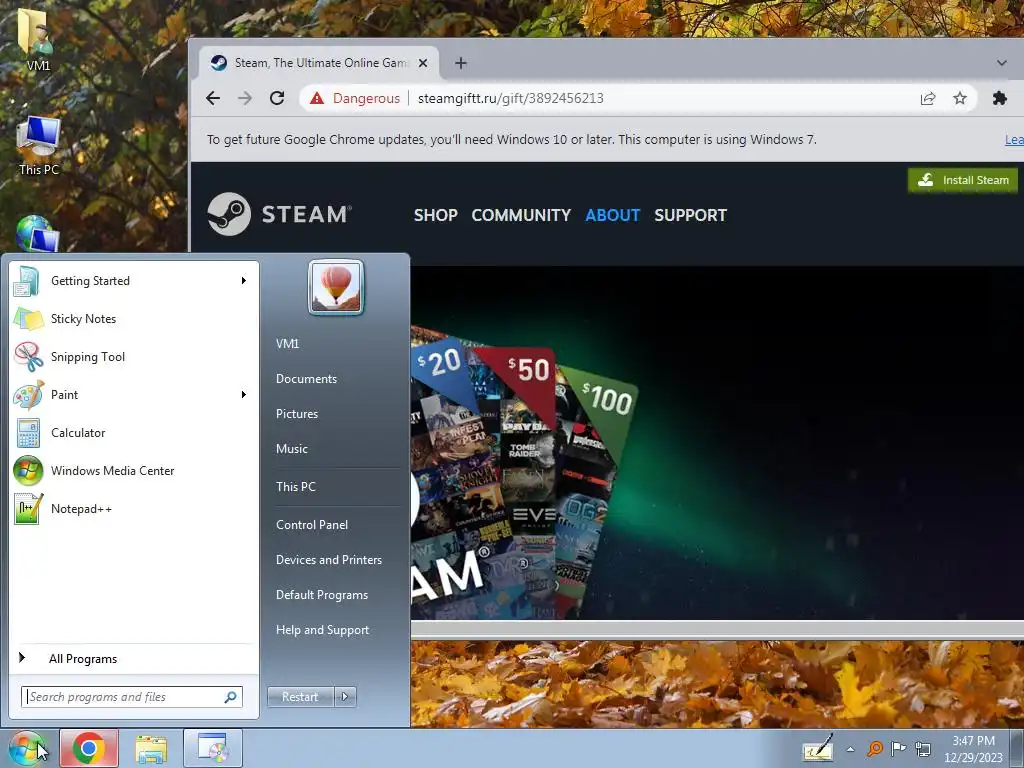
Task: Click the pen input tray icon
Action: tap(818, 748)
